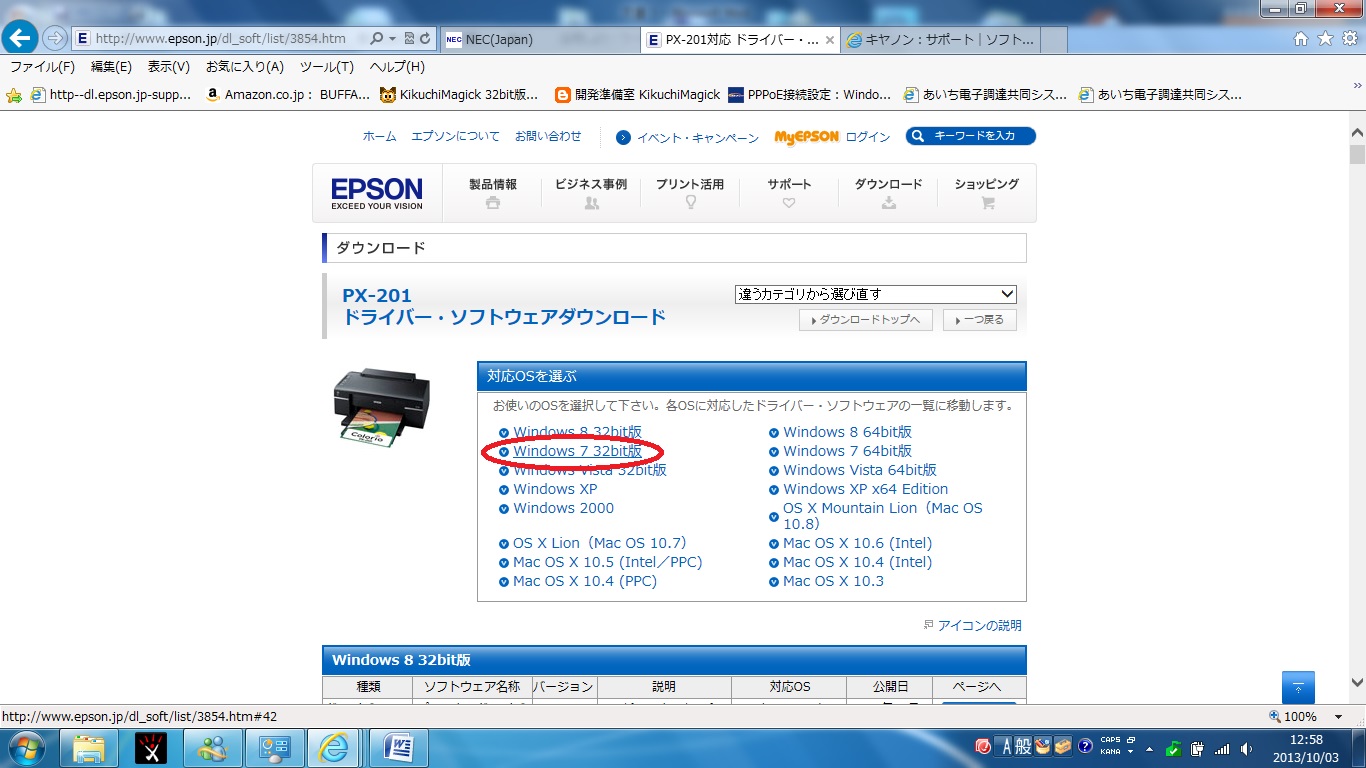The height and width of the screenshot is (768, 1366).
Task: Click the お問い合わせ link
Action: [x=548, y=137]
